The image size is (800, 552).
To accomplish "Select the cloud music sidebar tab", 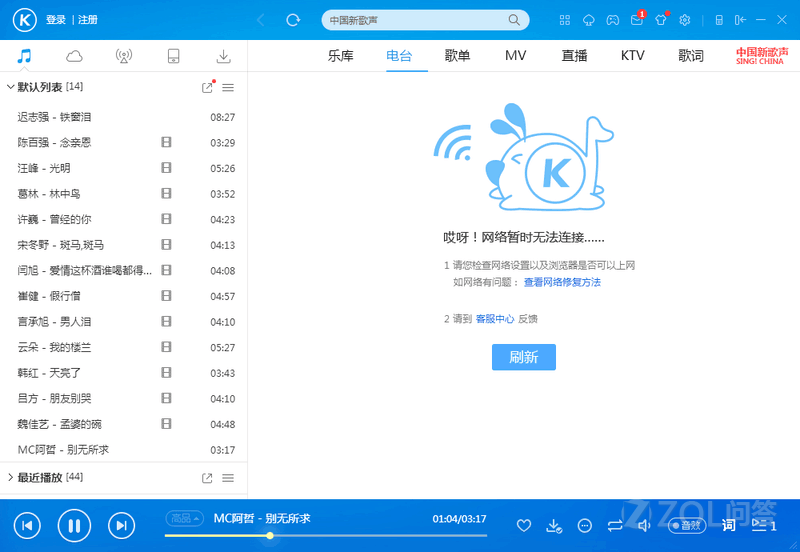I will click(x=74, y=56).
